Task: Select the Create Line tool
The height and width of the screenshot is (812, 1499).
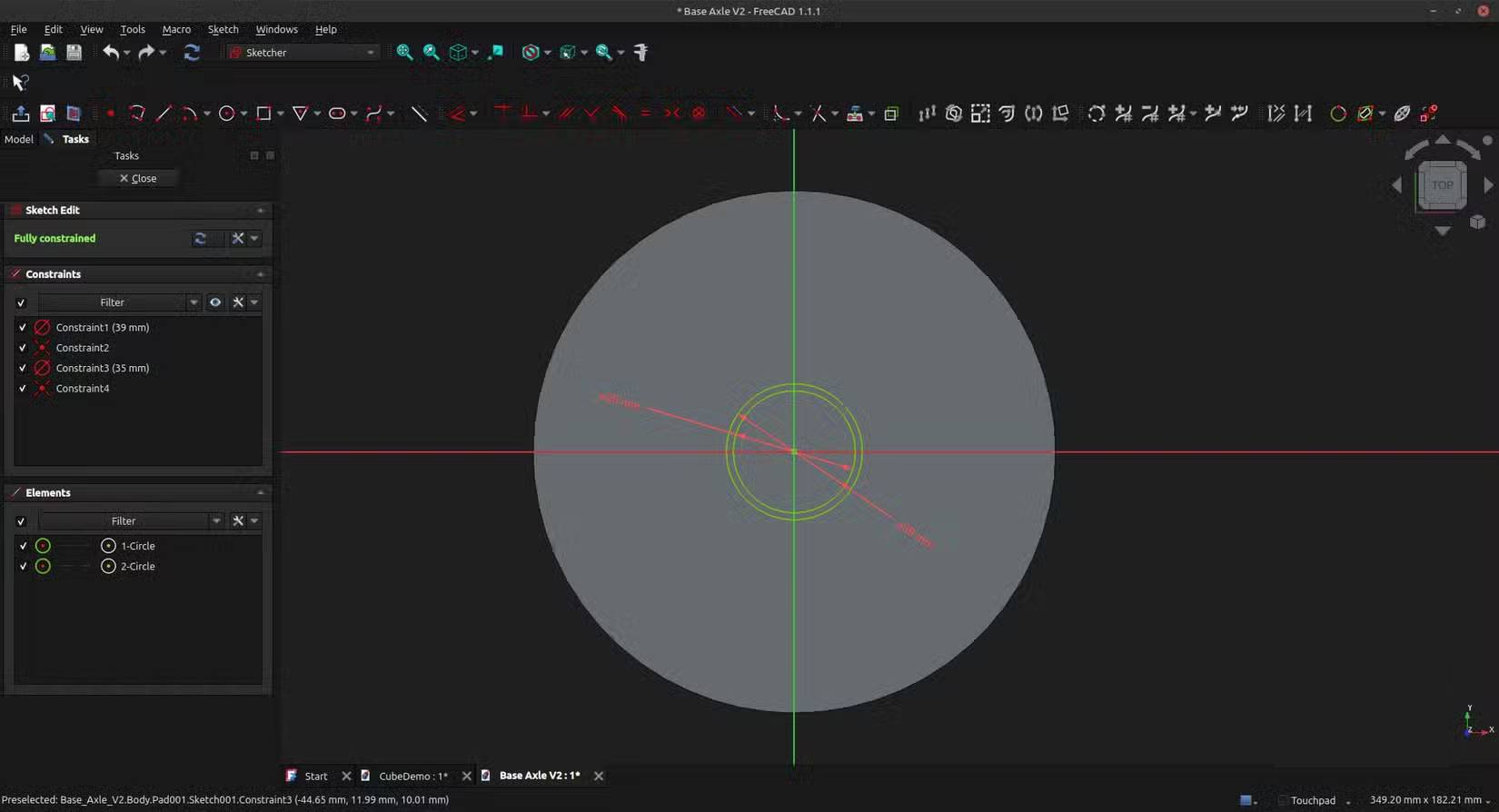Action: 164,114
